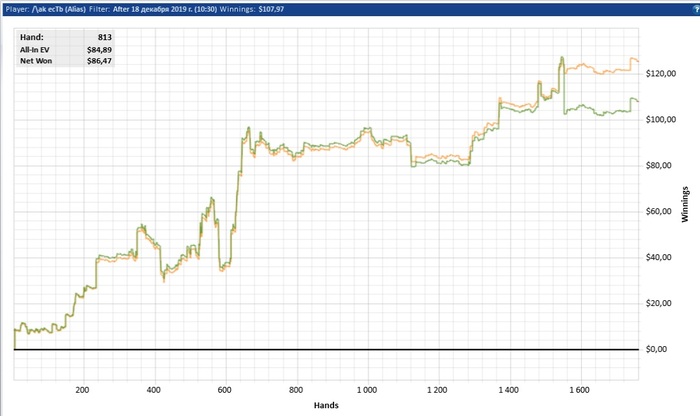Click the All-In EV $84,89 row

click(x=66, y=50)
